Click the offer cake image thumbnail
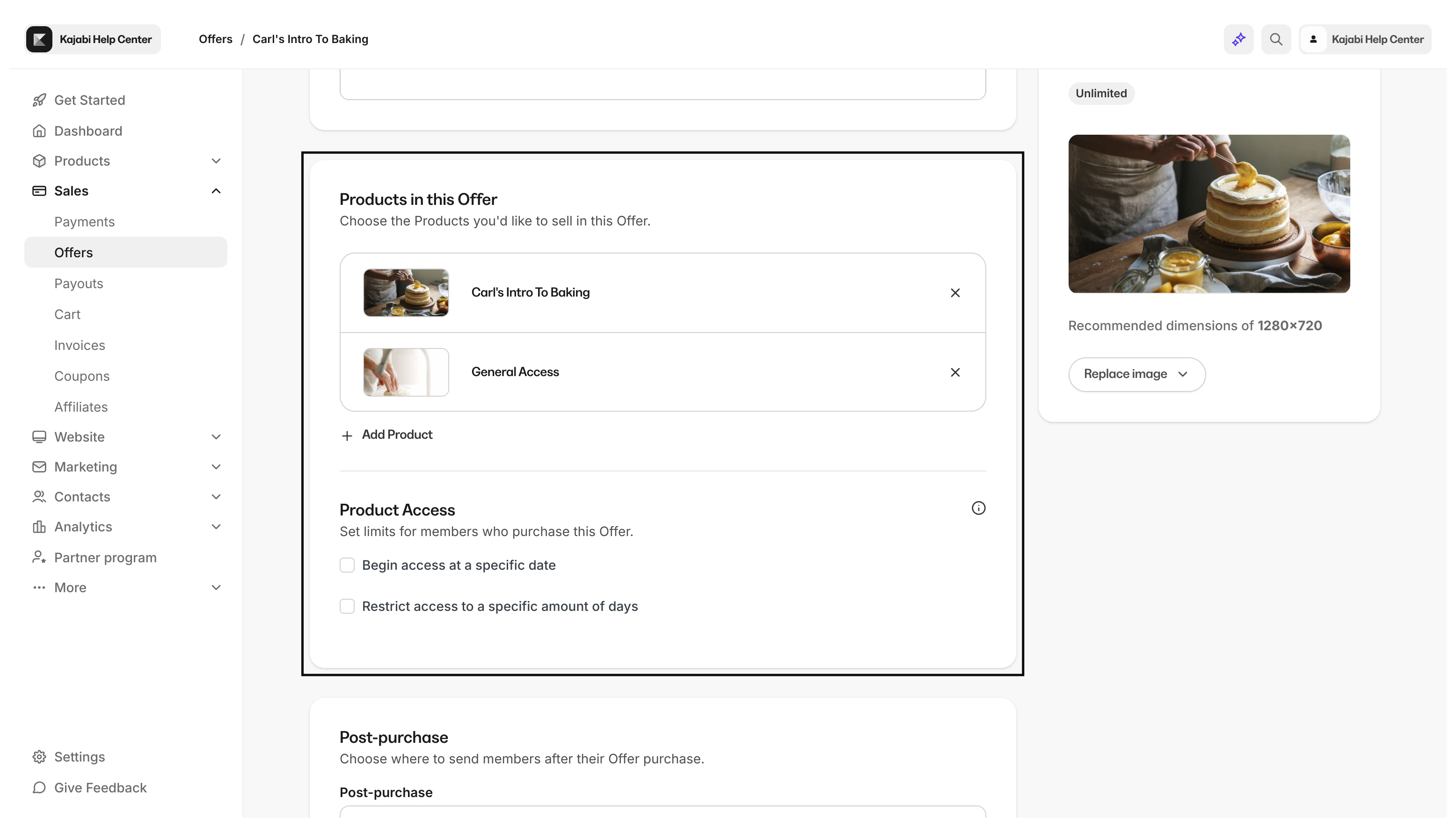Image resolution: width=1456 pixels, height=827 pixels. [1208, 214]
